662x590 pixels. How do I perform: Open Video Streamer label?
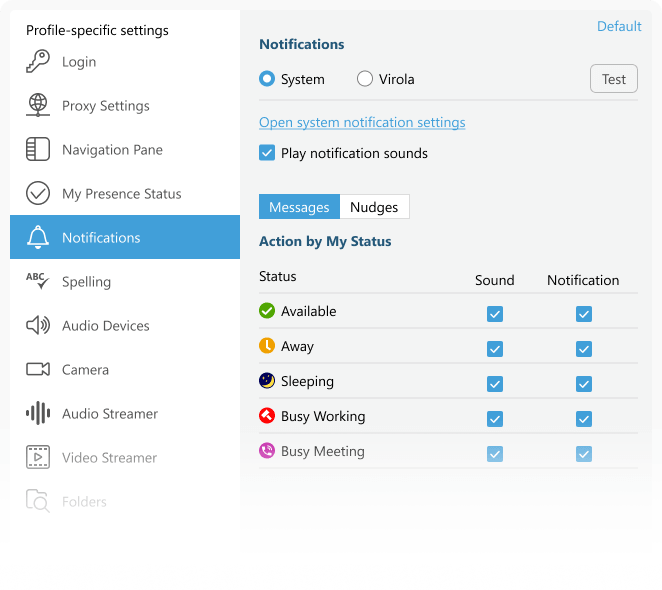click(x=109, y=457)
